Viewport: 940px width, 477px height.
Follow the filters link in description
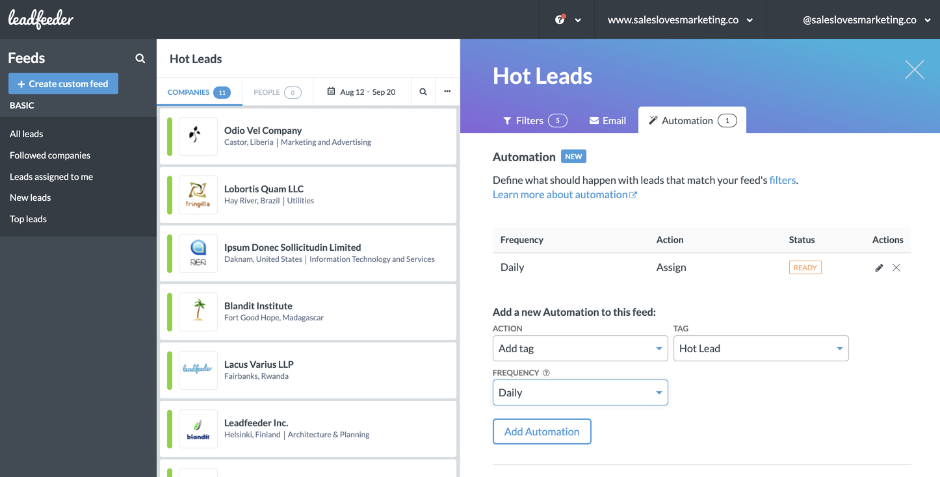point(782,180)
